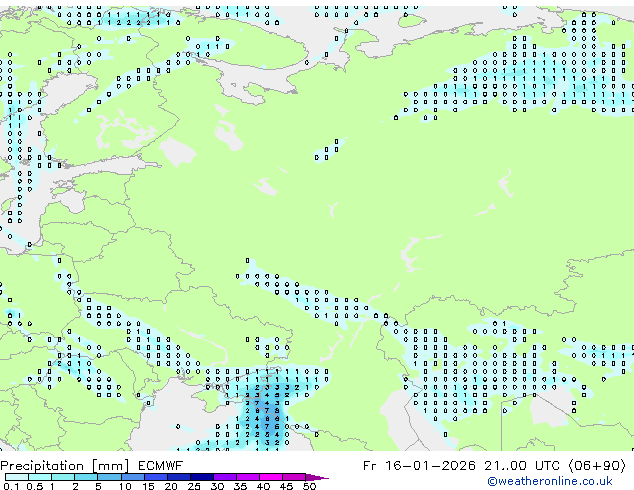Pick the 40–45 mm magenta legend box
This screenshot has height=490, width=634.
271,477
